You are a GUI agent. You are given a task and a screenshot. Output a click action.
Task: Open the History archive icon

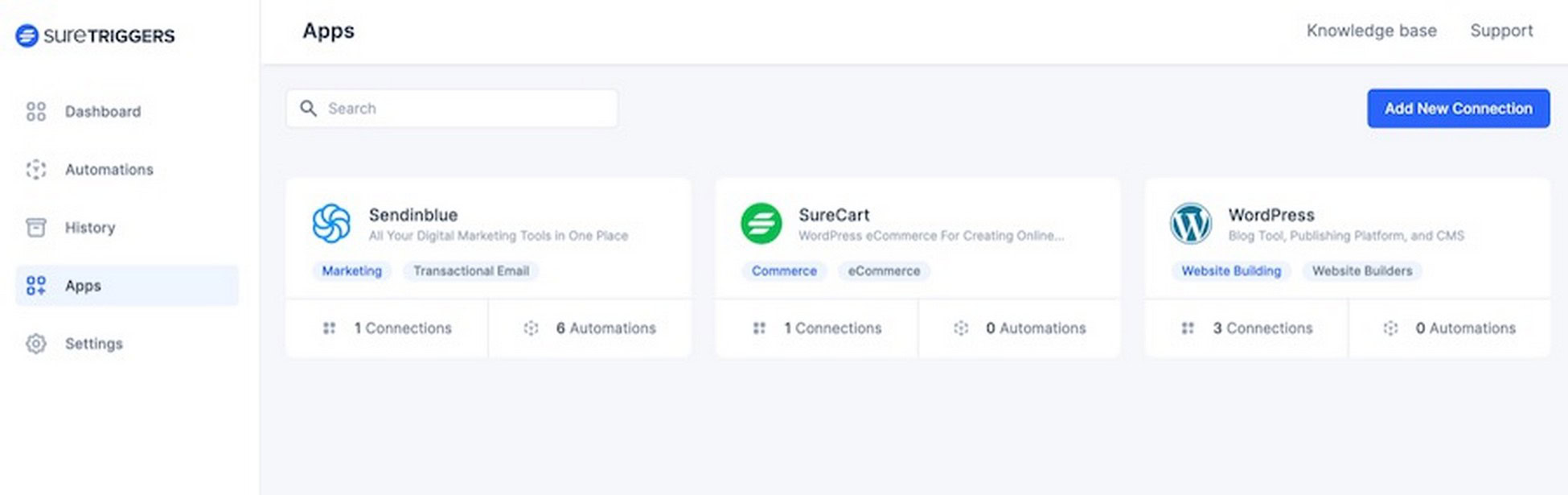(36, 227)
